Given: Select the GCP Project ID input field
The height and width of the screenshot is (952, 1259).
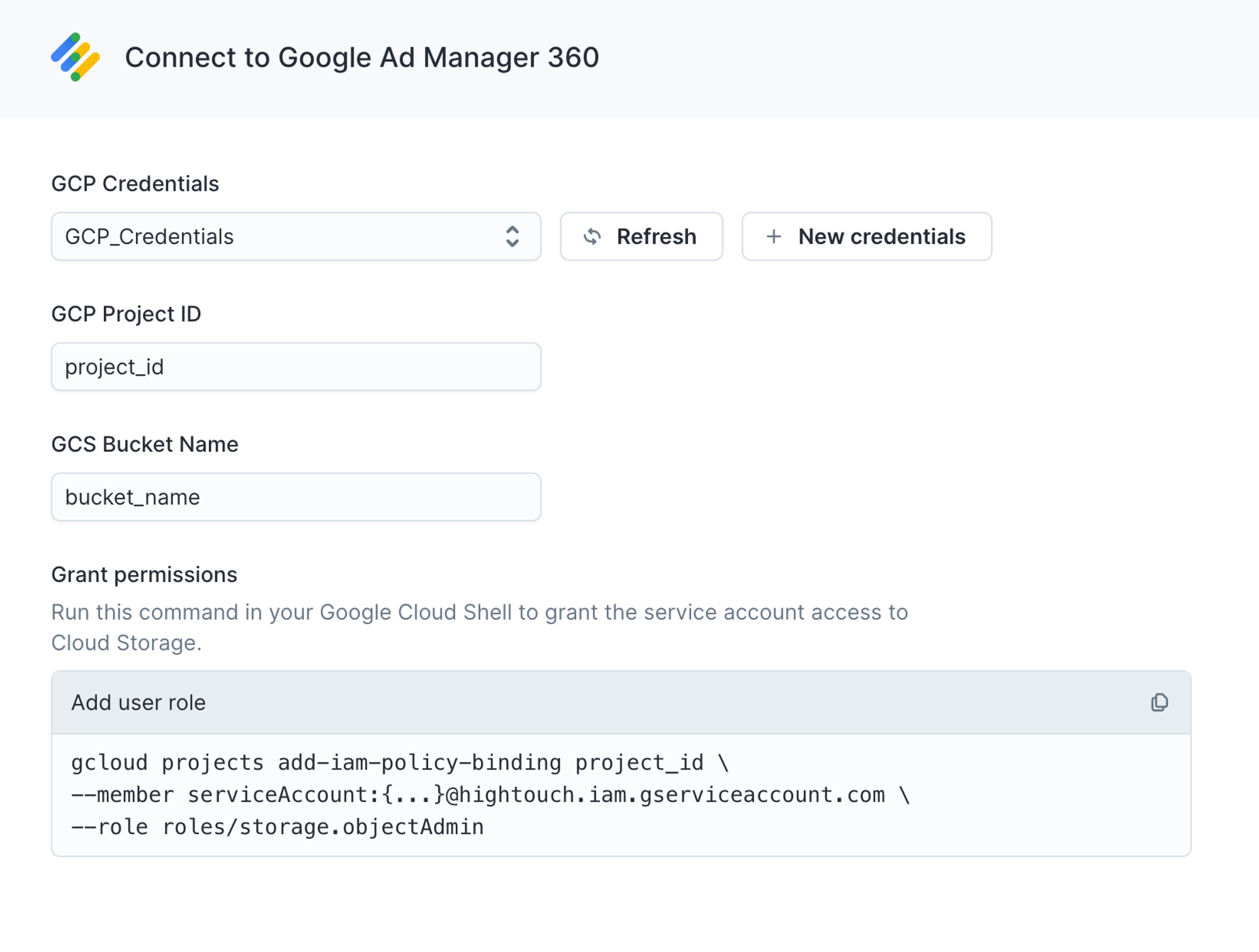Looking at the screenshot, I should pos(296,366).
